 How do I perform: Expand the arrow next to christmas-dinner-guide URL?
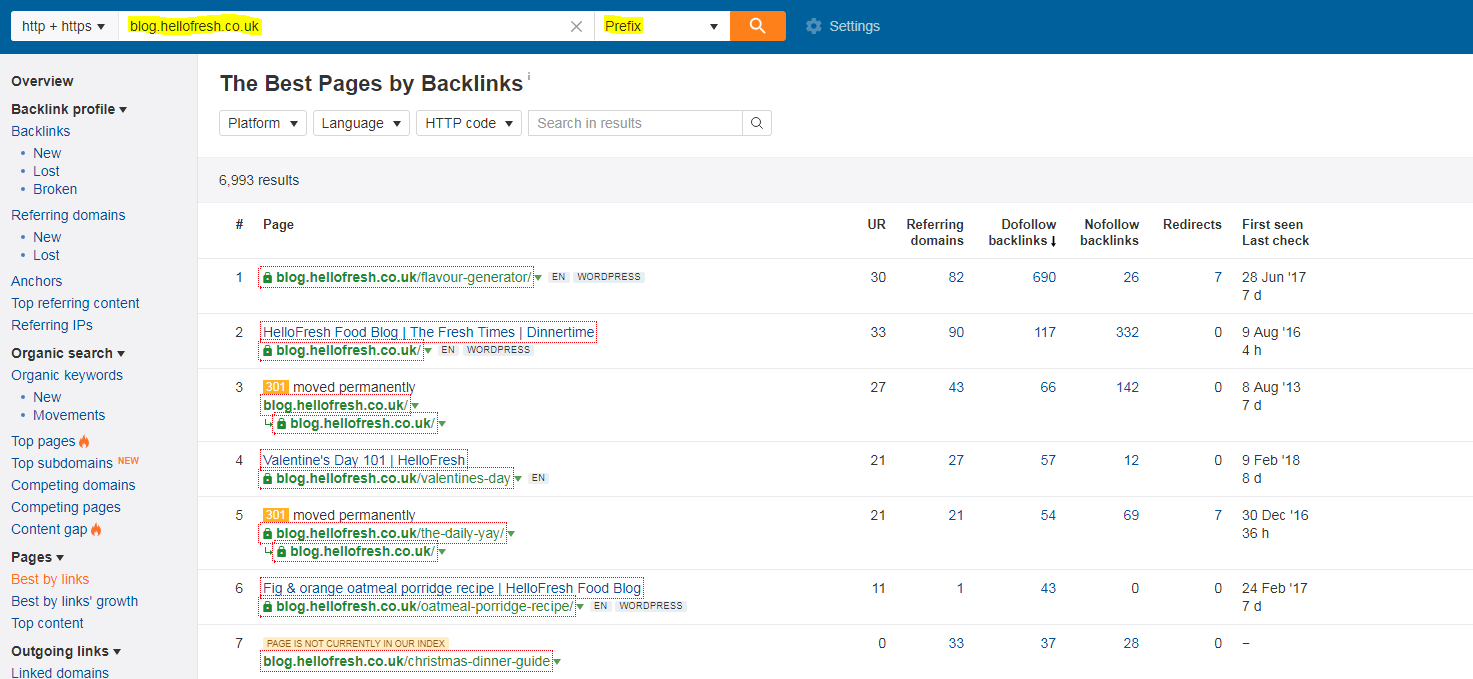[x=557, y=662]
